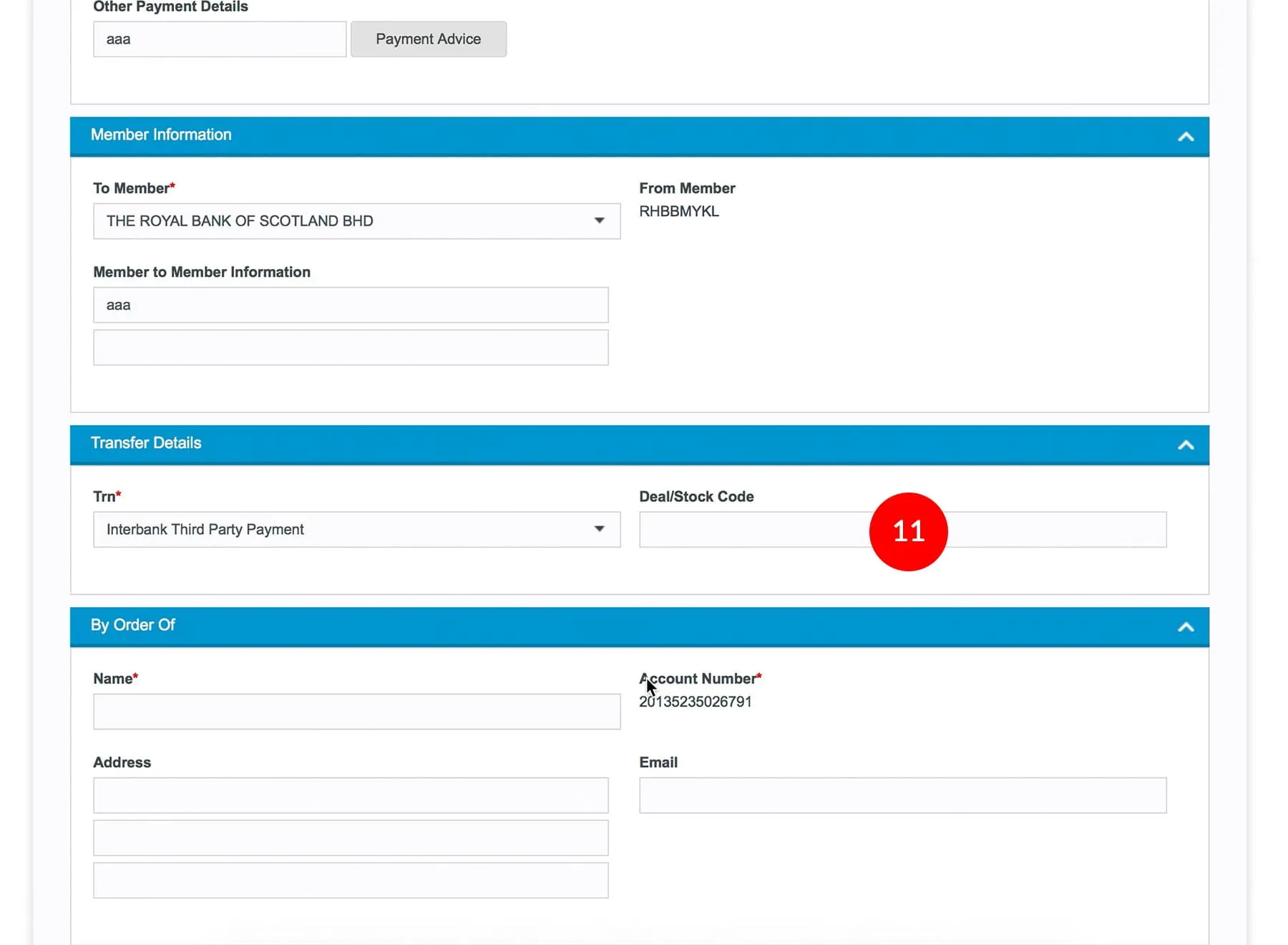Open the Trn dropdown list
1288x945 pixels.
click(356, 530)
